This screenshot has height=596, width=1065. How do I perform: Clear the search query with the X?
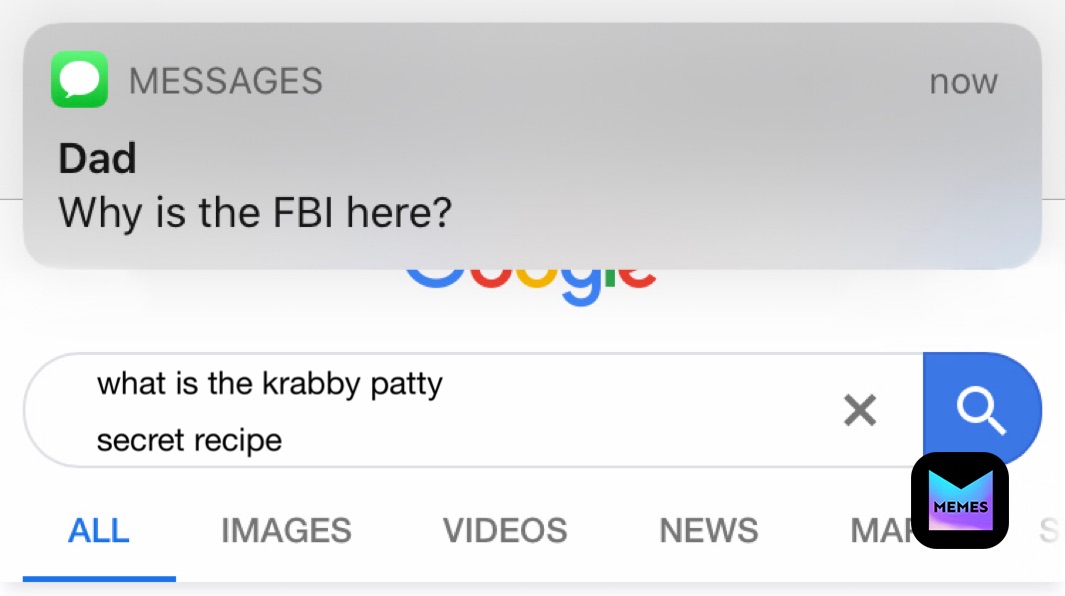pyautogui.click(x=860, y=409)
